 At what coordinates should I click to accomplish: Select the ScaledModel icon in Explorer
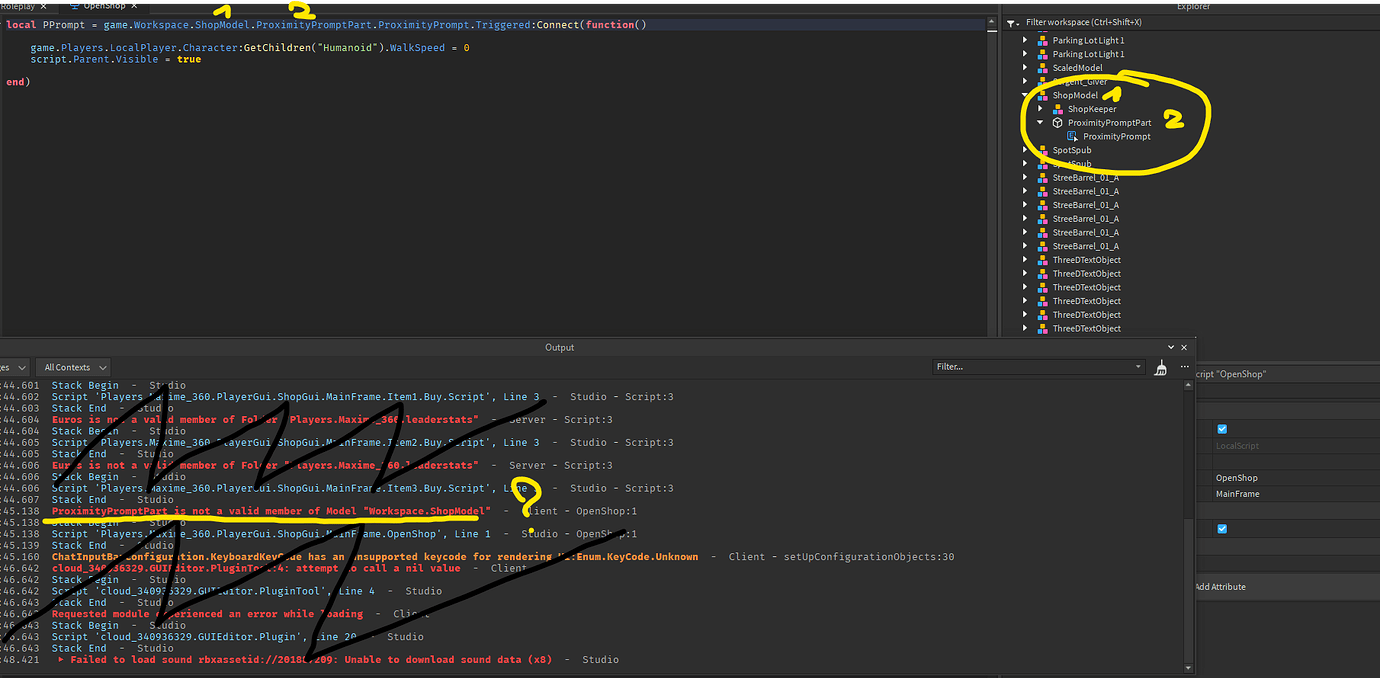(x=1044, y=67)
